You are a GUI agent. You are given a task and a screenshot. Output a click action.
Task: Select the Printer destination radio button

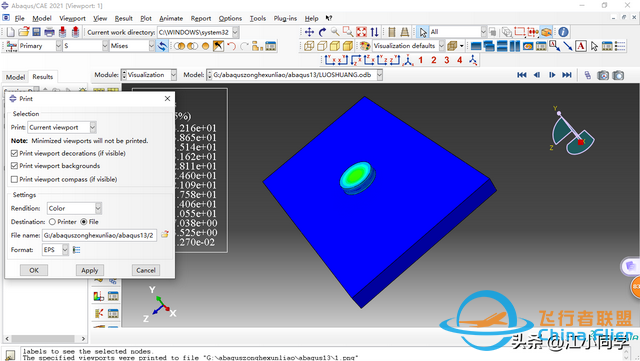pyautogui.click(x=52, y=222)
